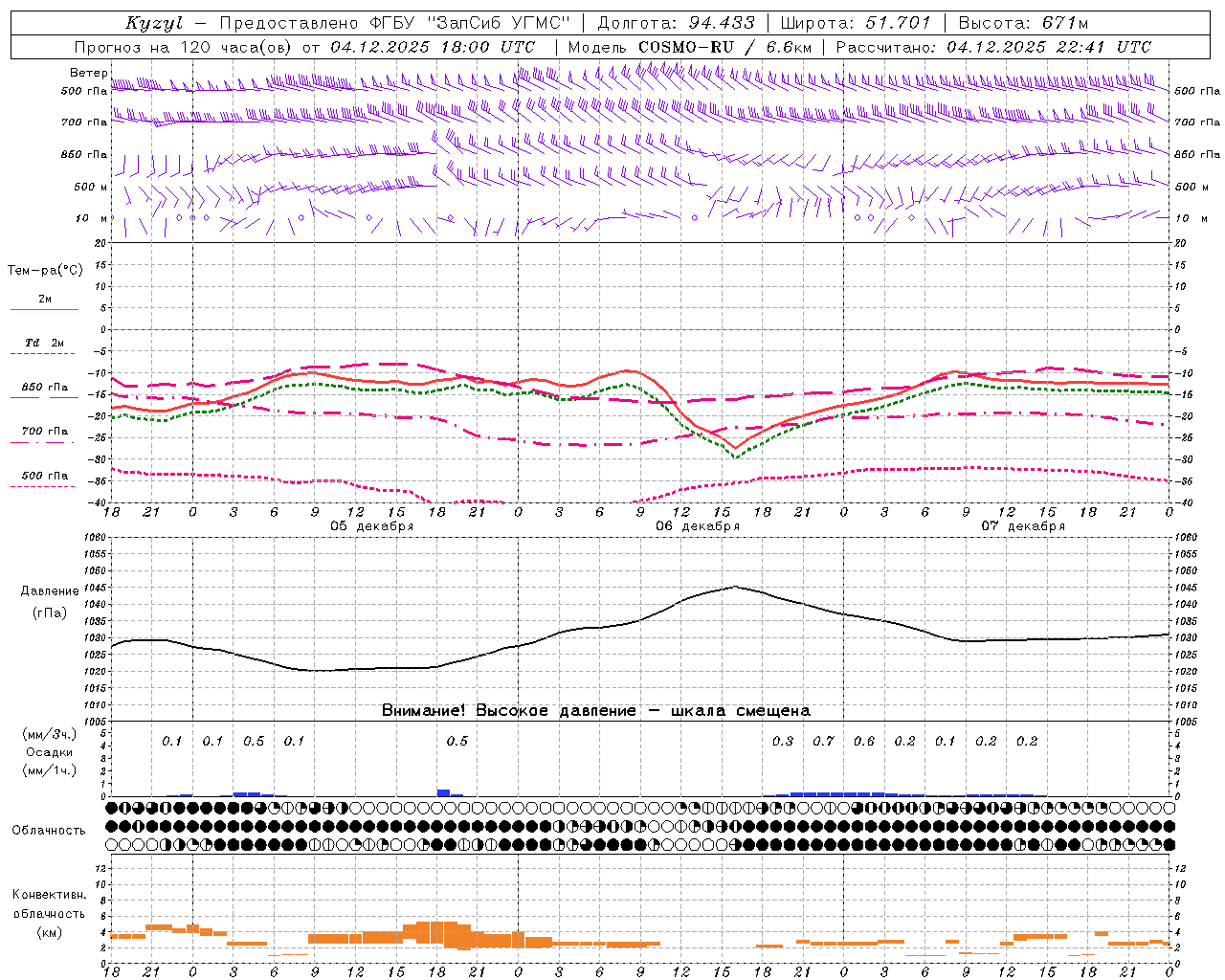The height and width of the screenshot is (980, 1225).
Task: Click the "07 декабря" date label
Action: [1023, 526]
